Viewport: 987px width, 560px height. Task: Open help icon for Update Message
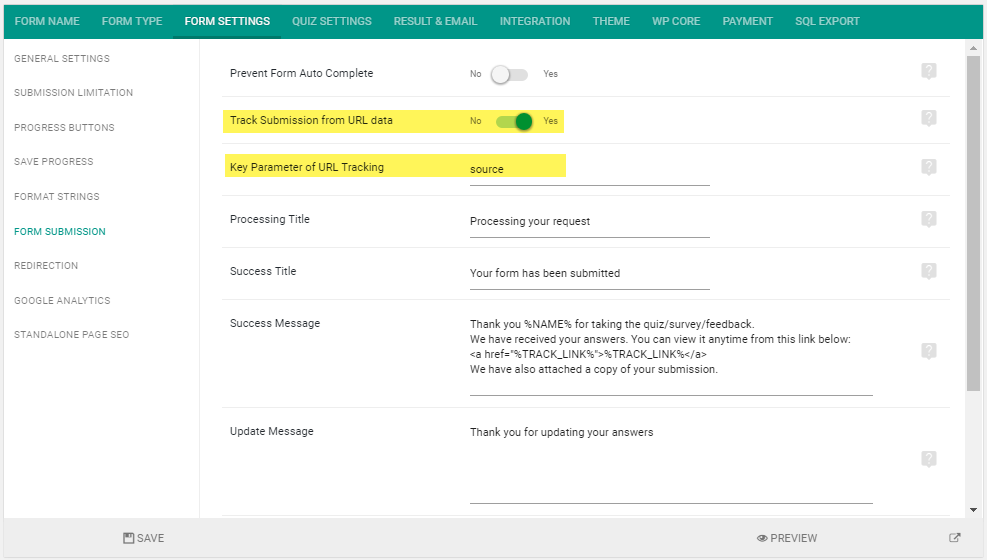[928, 459]
